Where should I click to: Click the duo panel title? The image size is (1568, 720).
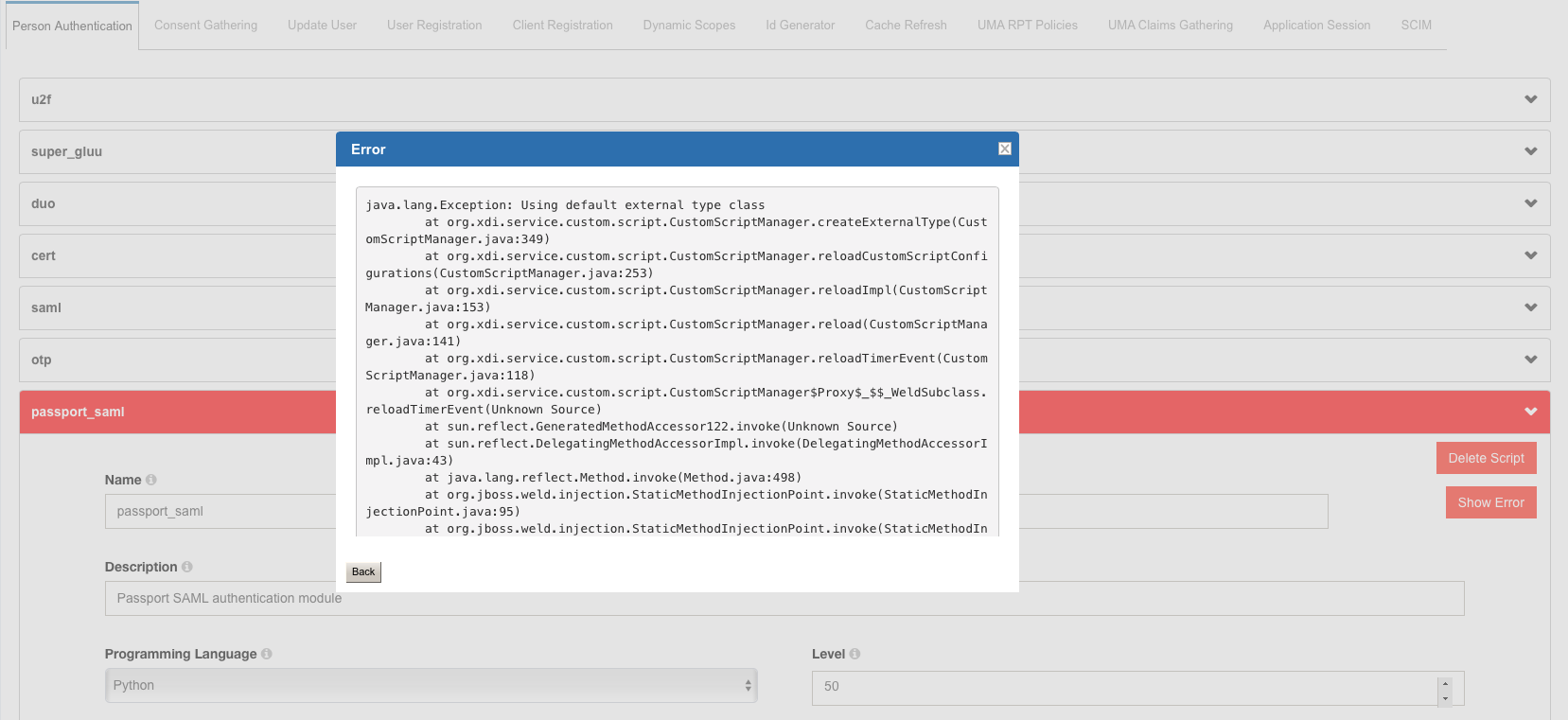44,203
